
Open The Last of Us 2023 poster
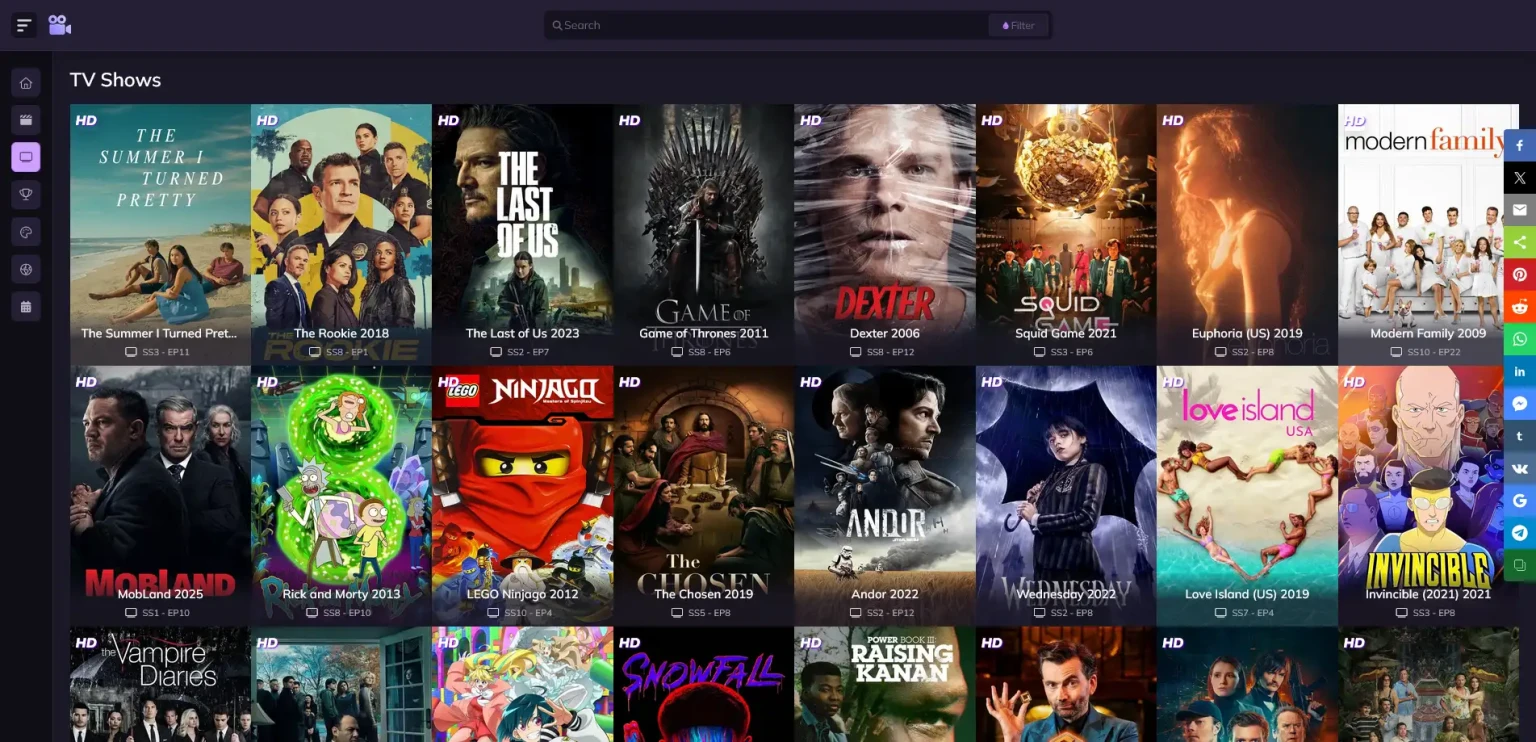(x=522, y=234)
